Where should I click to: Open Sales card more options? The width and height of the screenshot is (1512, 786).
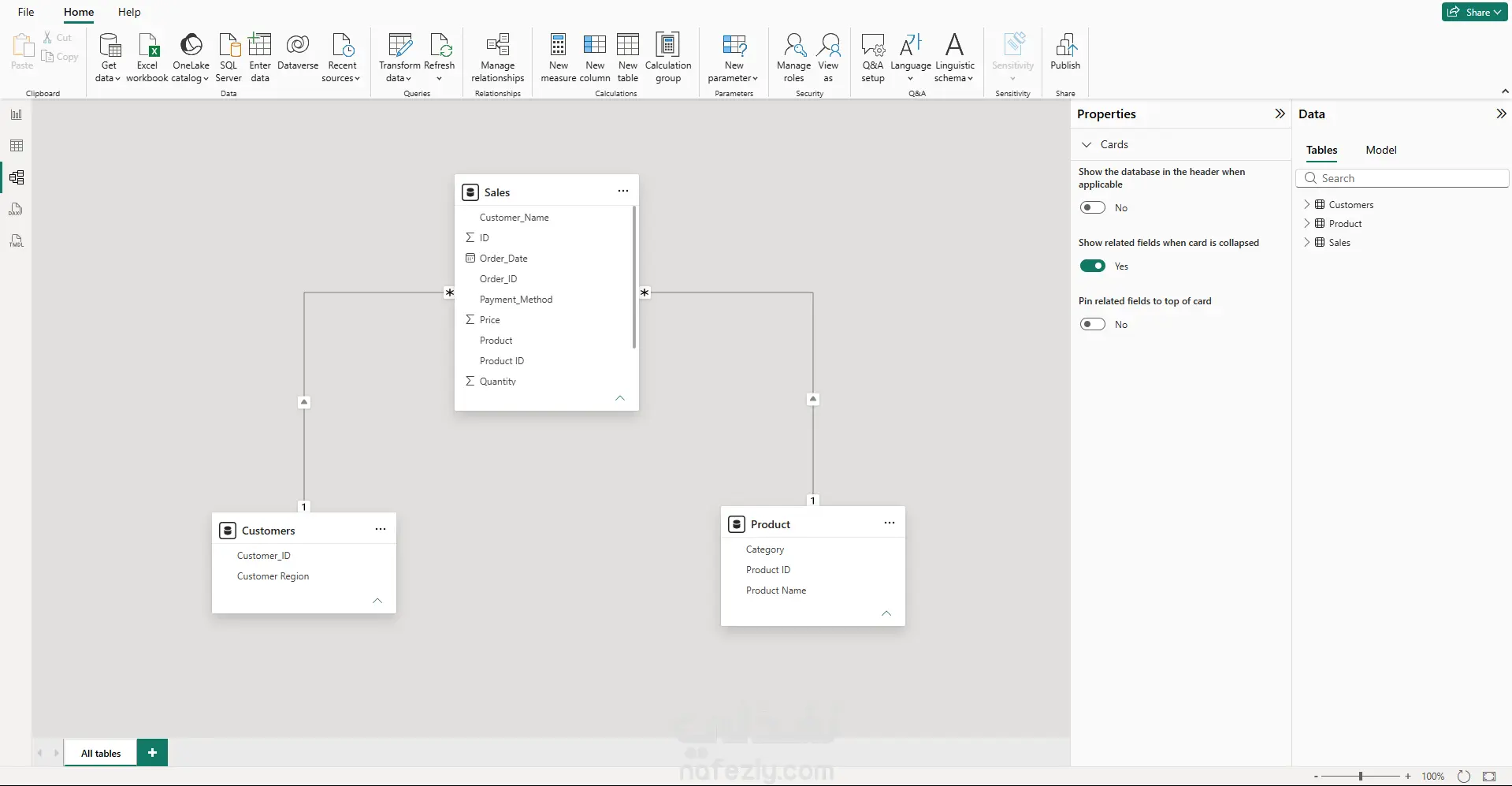tap(623, 191)
